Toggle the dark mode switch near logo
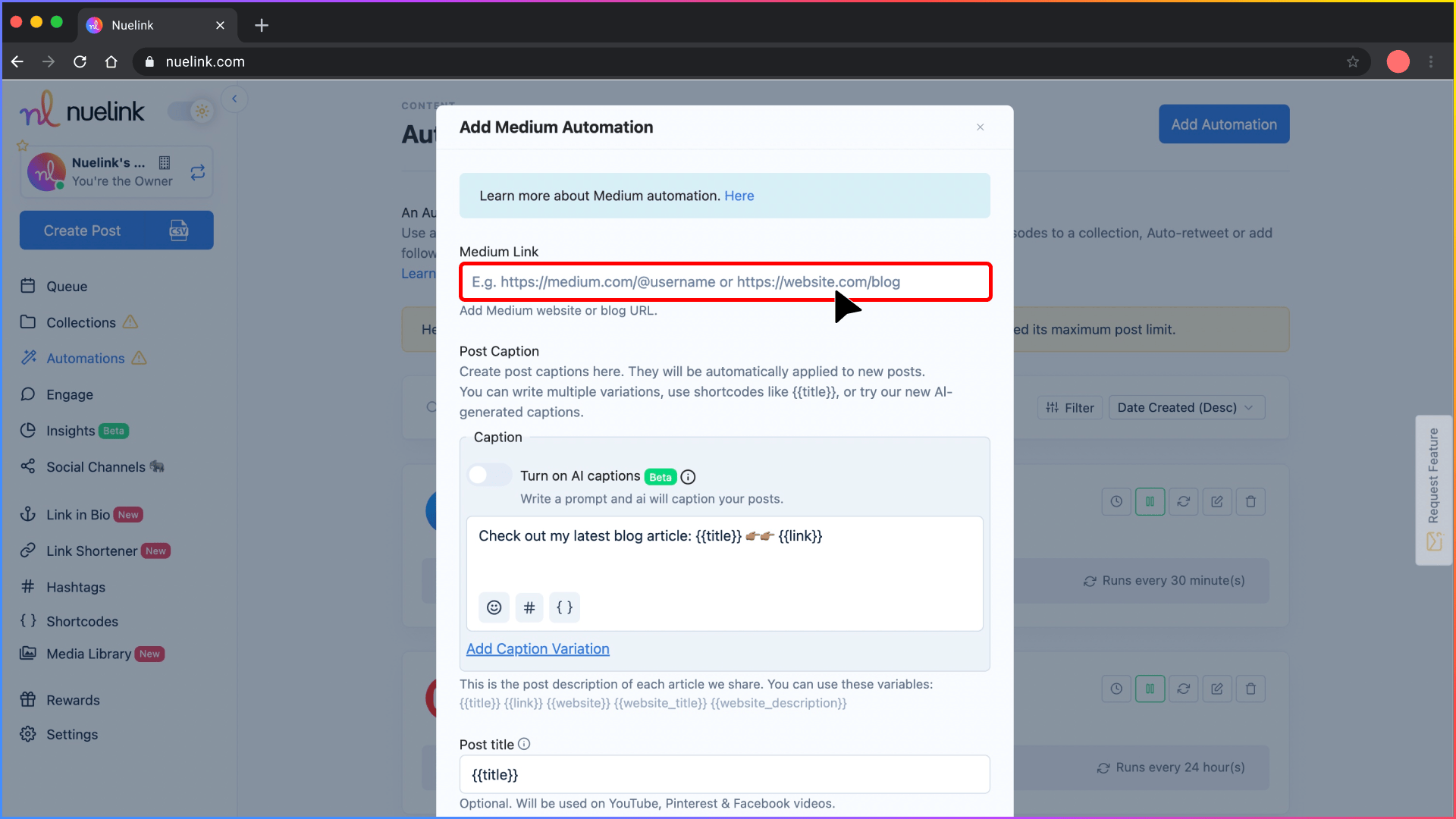 pyautogui.click(x=191, y=111)
